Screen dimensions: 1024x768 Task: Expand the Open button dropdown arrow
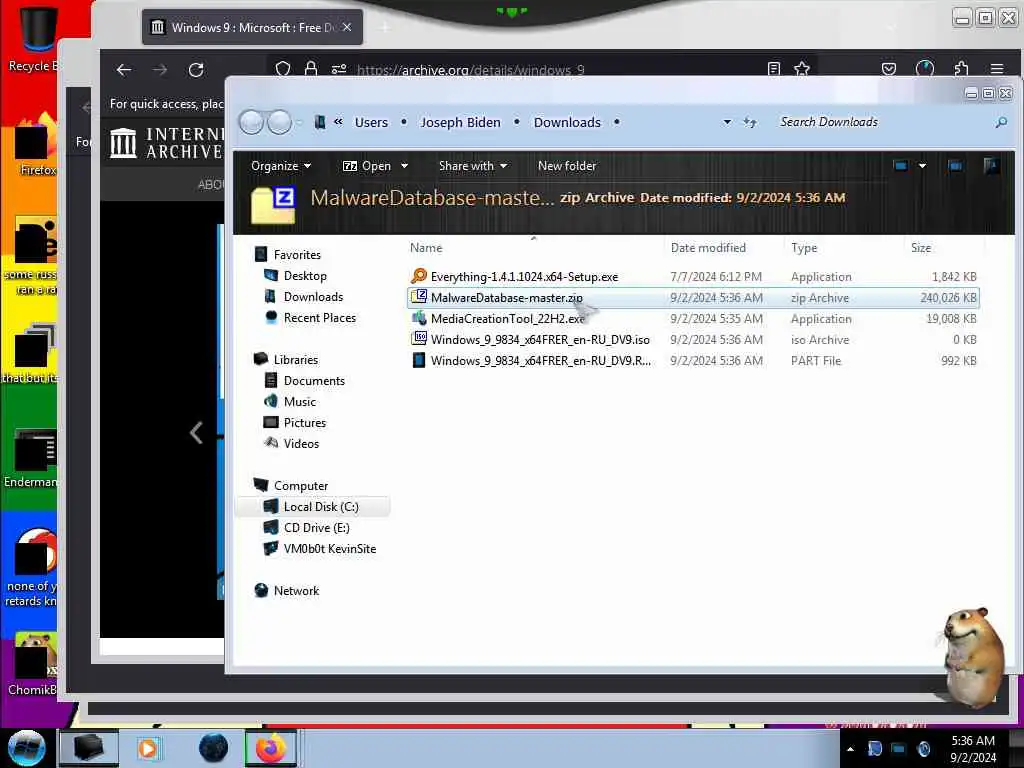click(x=404, y=166)
